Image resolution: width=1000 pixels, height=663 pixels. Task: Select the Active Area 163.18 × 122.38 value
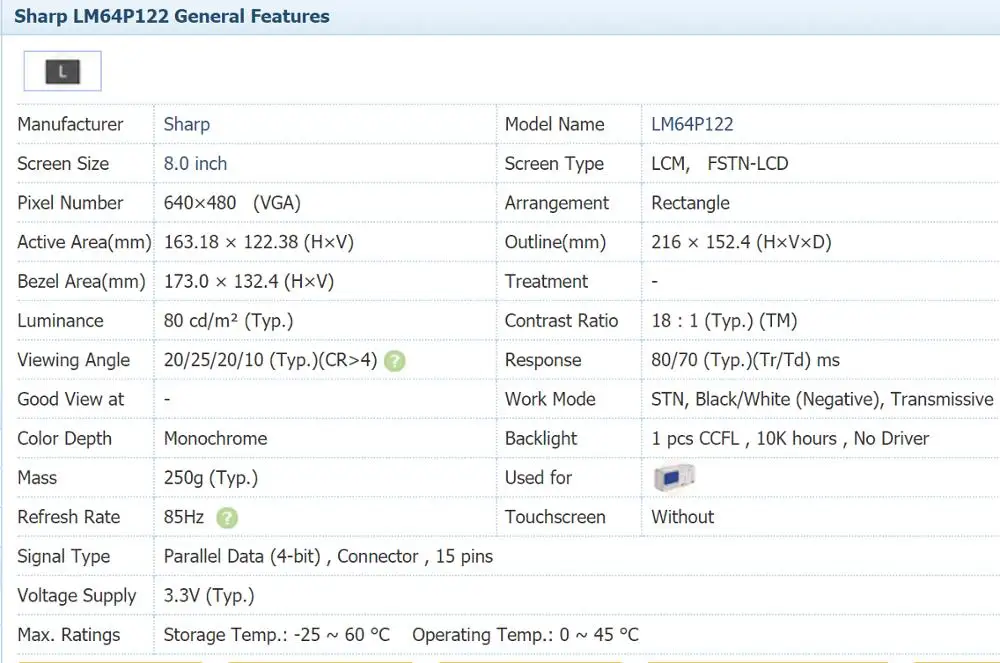click(x=258, y=242)
